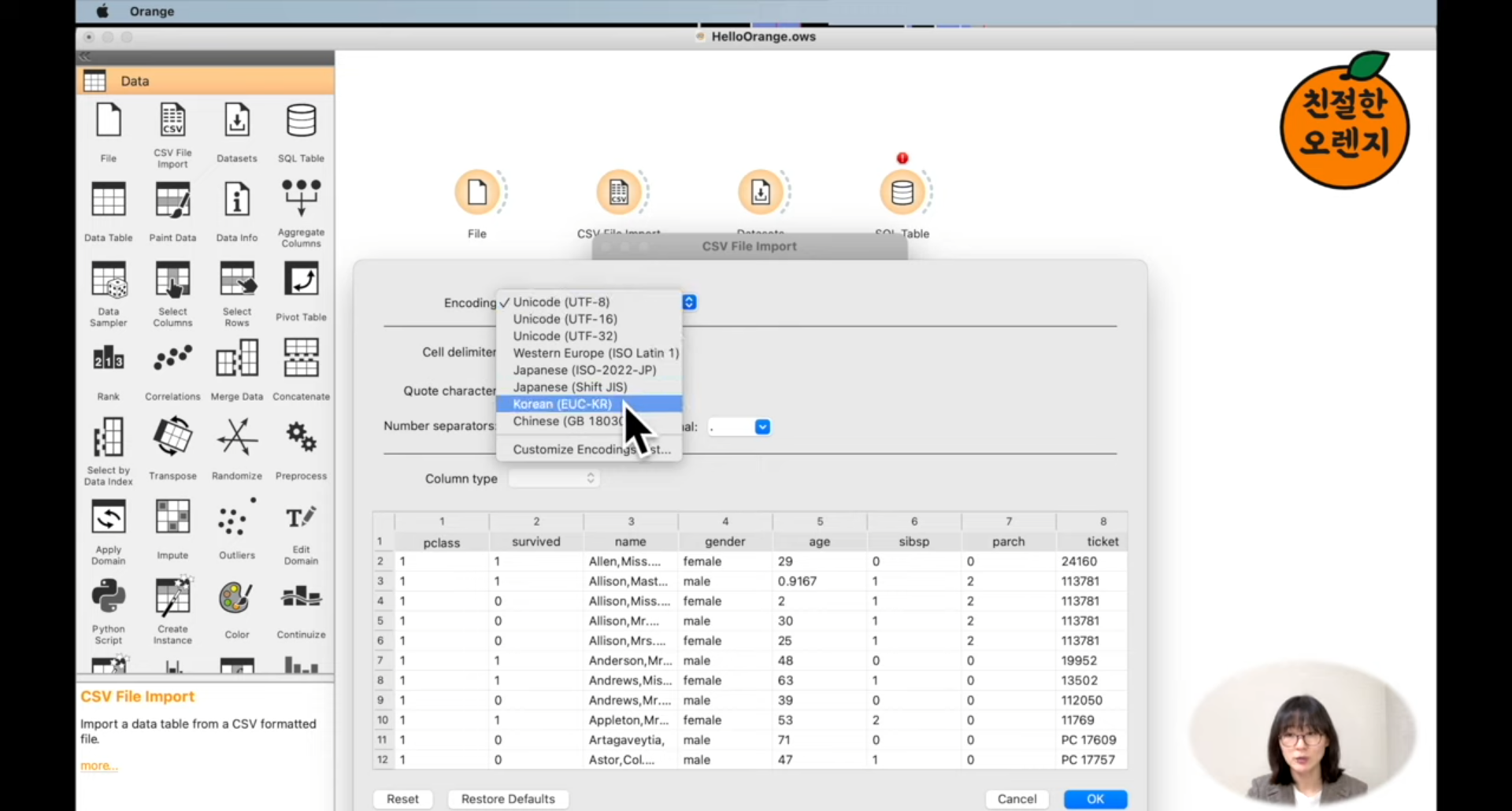Select the Create Instance widget
Viewport: 1512px width, 811px height.
tap(172, 612)
